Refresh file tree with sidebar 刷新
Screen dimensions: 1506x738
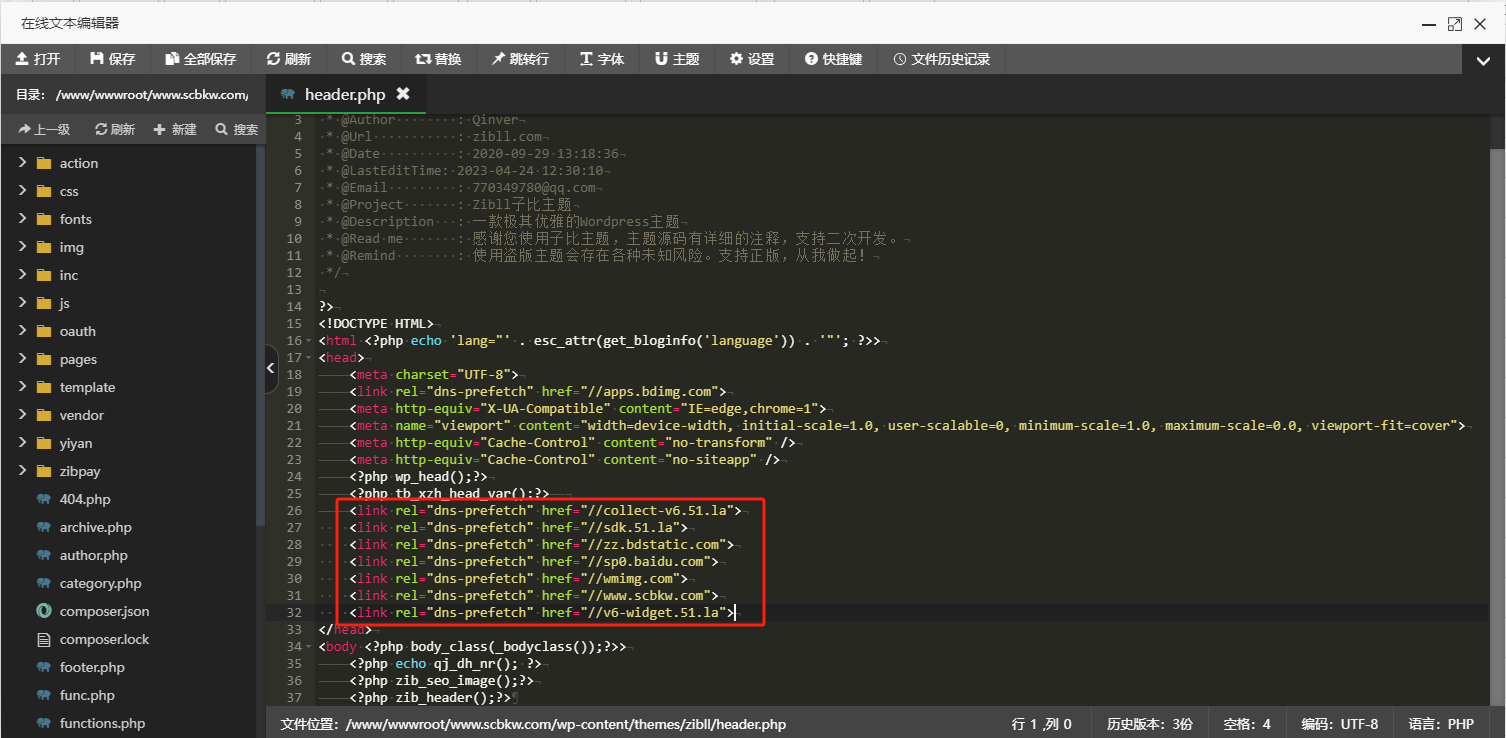(x=115, y=129)
